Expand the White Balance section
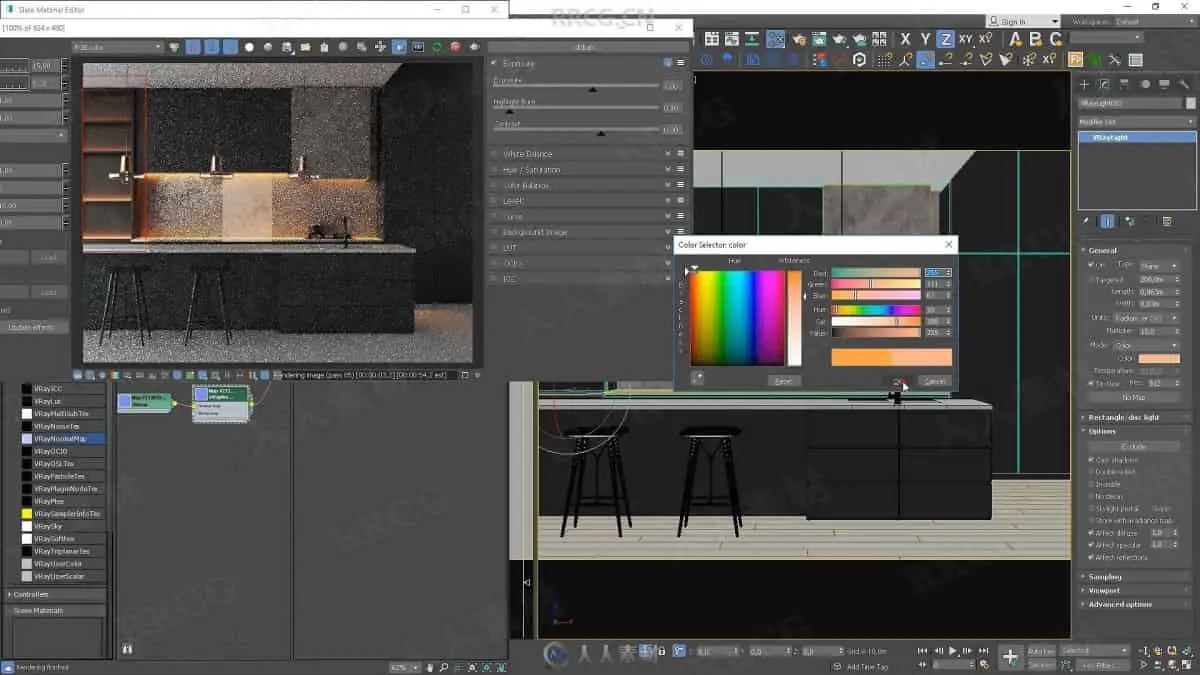Screen dimensions: 1200x675 point(527,154)
